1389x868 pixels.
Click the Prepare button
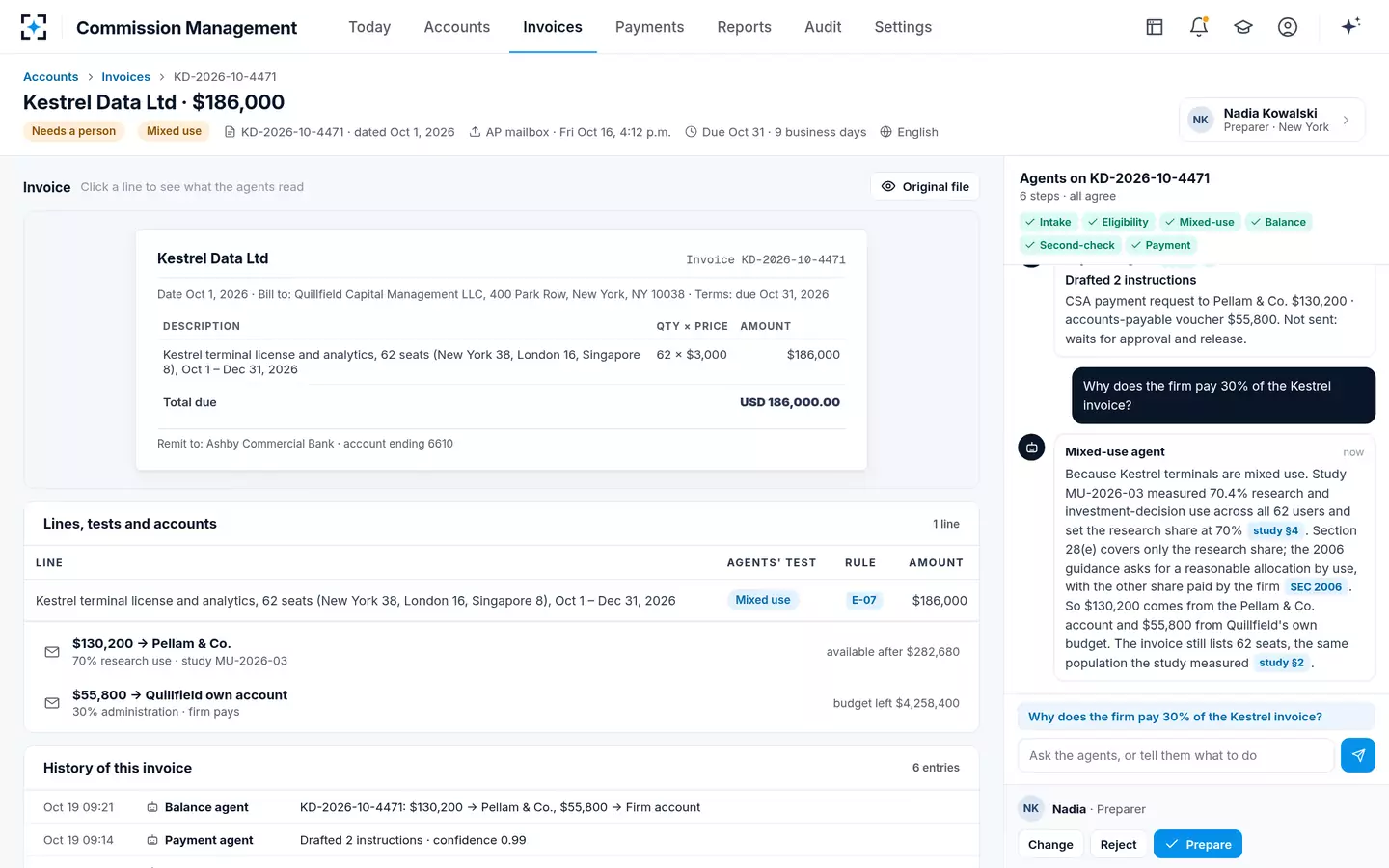1198,844
